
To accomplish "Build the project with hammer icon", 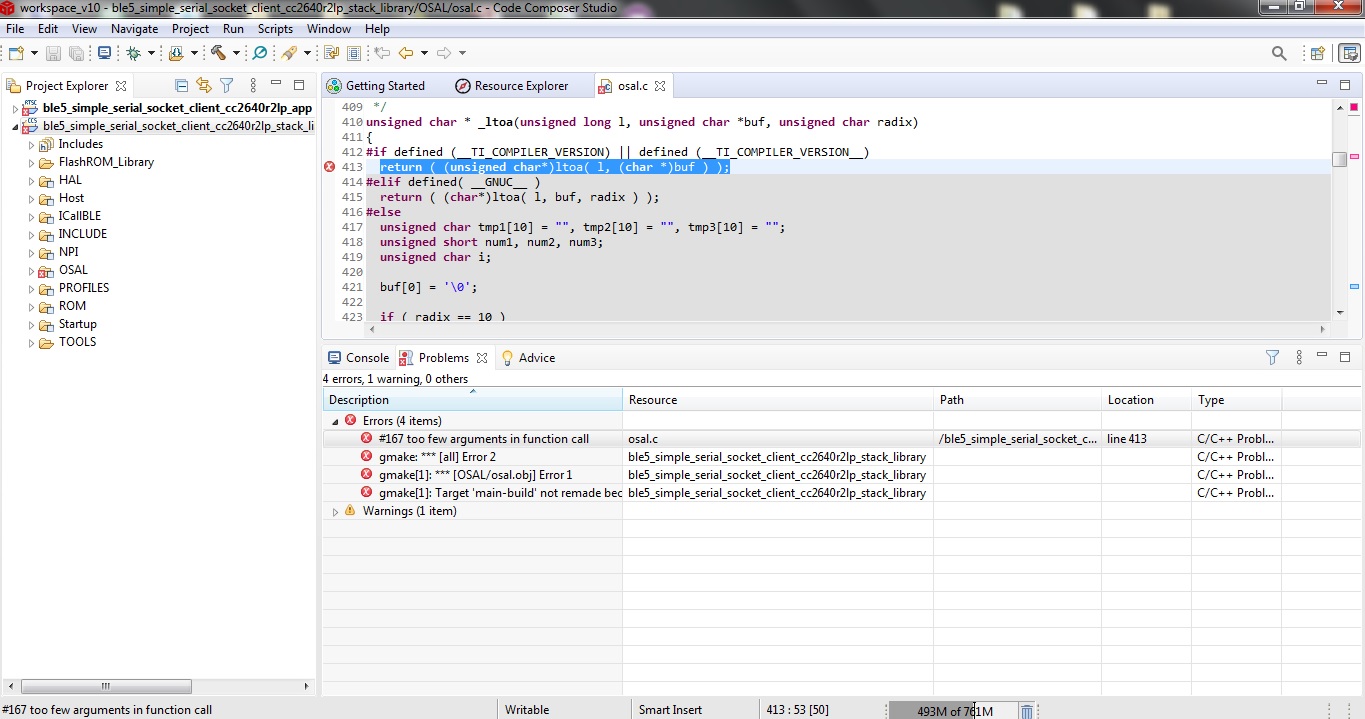I will point(218,53).
